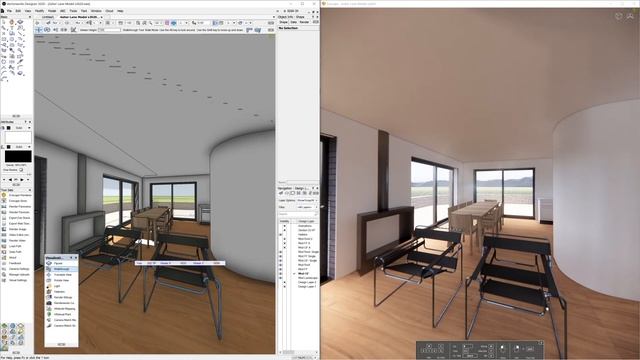Select Translate View in Visualization palette
640x360 pixels.
pyautogui.click(x=61, y=275)
